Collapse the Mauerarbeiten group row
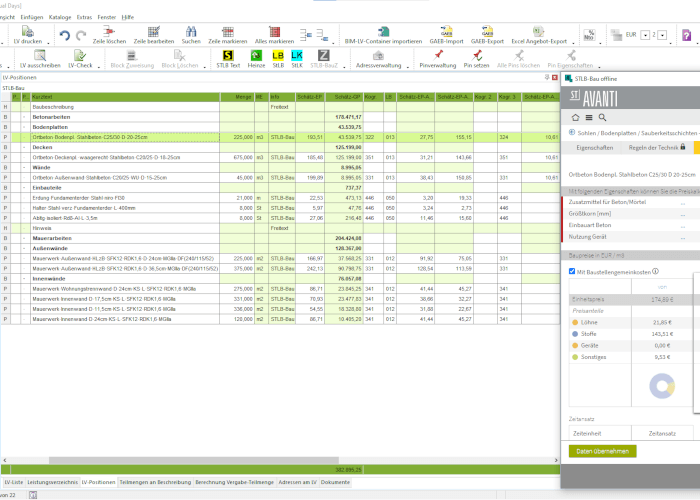Viewport: 700px width, 500px height. pos(24,238)
